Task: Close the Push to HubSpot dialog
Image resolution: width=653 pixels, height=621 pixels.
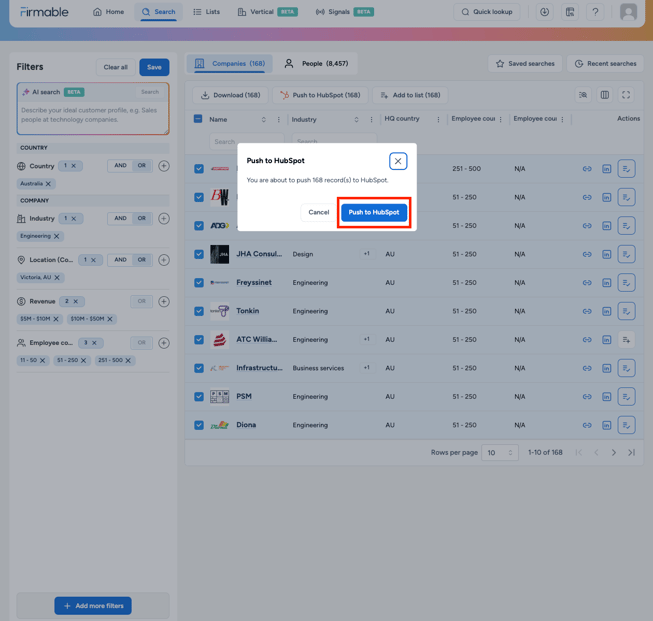Action: [398, 161]
